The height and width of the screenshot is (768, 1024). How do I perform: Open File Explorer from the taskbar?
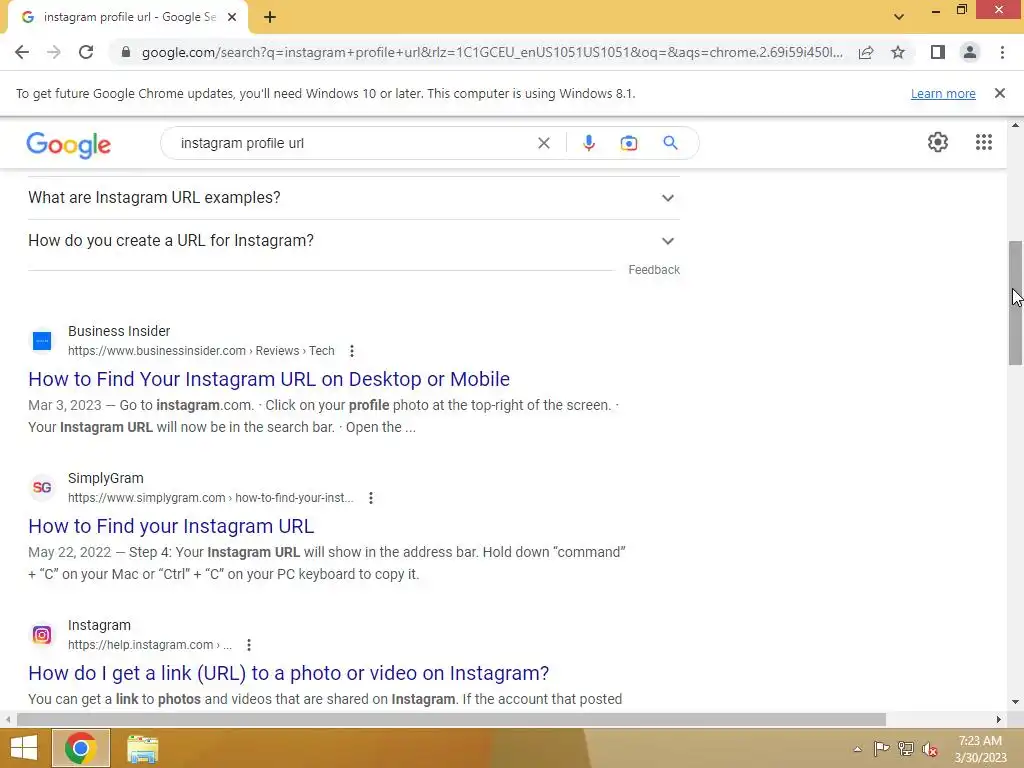pyautogui.click(x=142, y=748)
